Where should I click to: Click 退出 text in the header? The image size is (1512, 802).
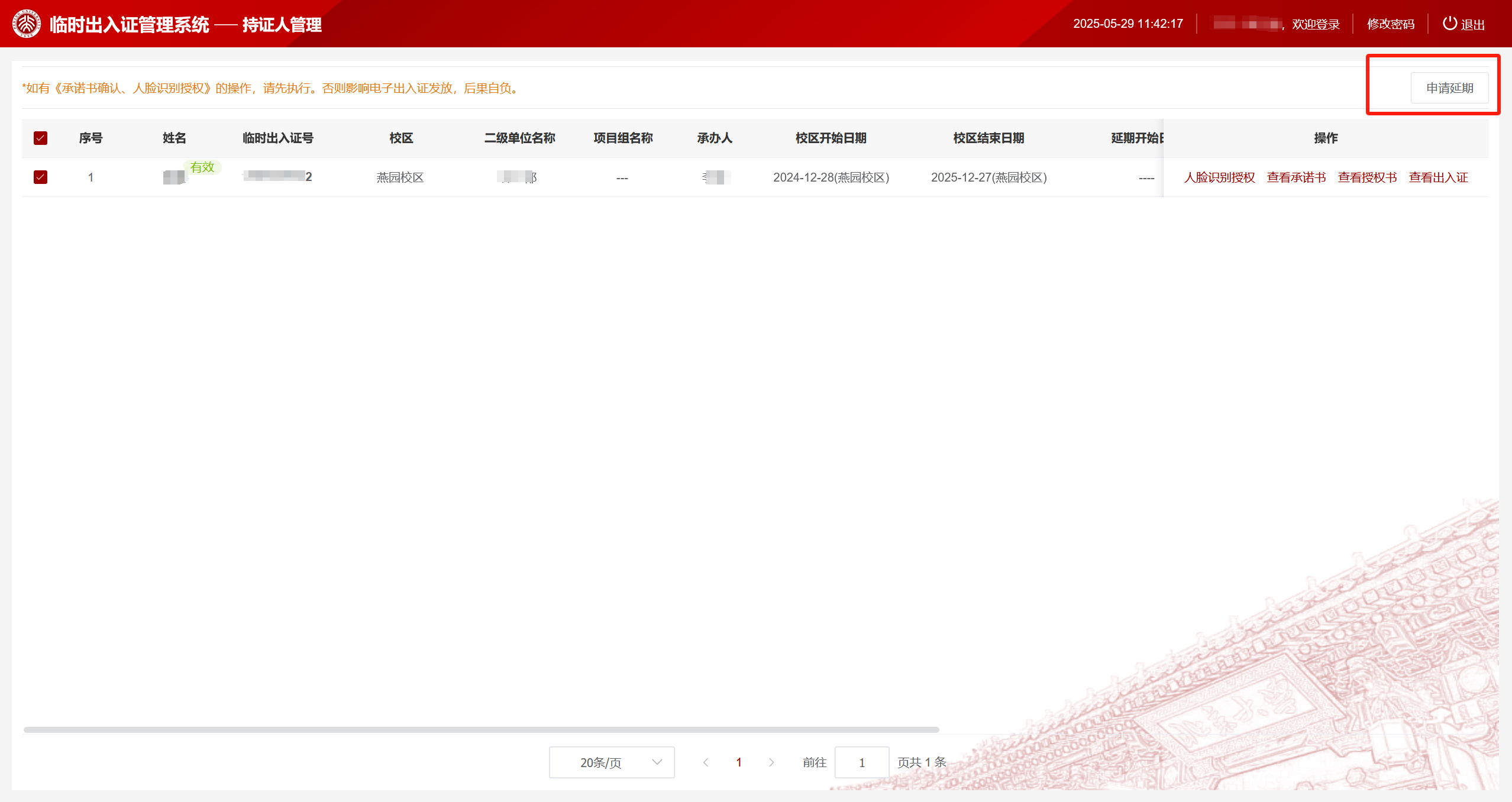(x=1473, y=25)
